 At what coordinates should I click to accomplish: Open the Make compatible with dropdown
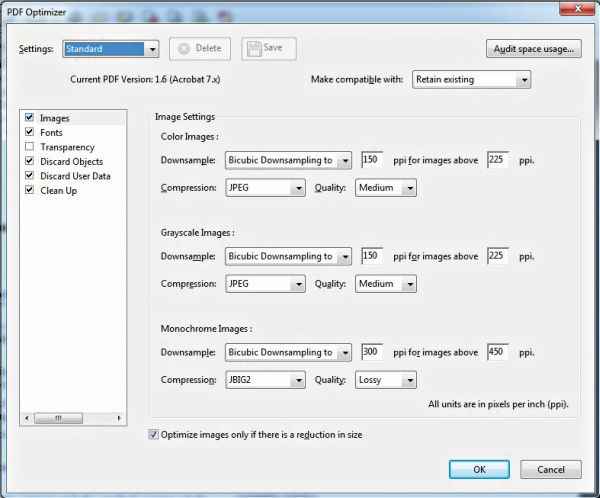(x=471, y=80)
